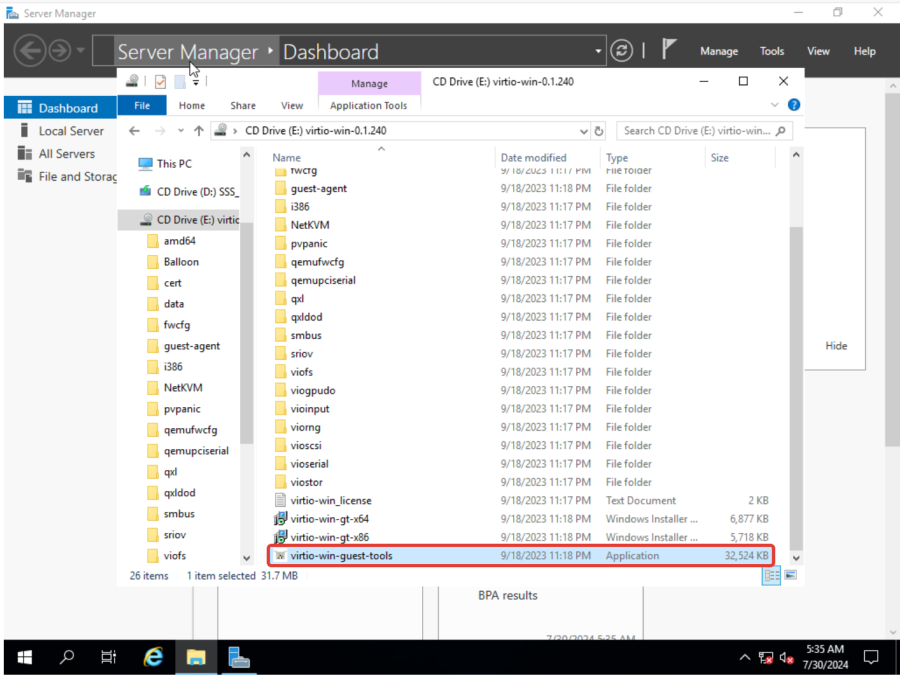Open Task View on the taskbar
The image size is (900, 676).
(108, 657)
